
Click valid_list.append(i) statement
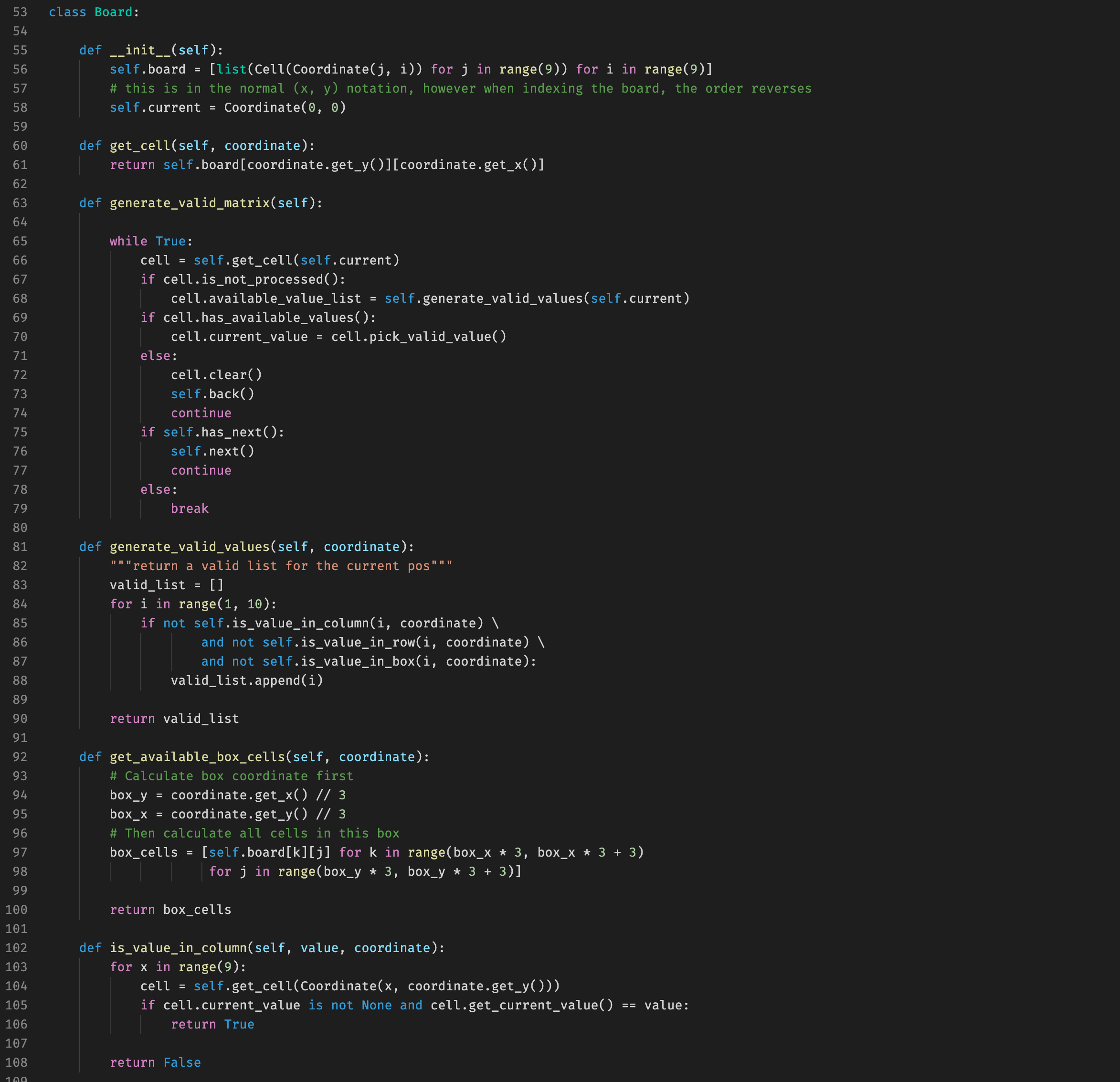click(246, 681)
